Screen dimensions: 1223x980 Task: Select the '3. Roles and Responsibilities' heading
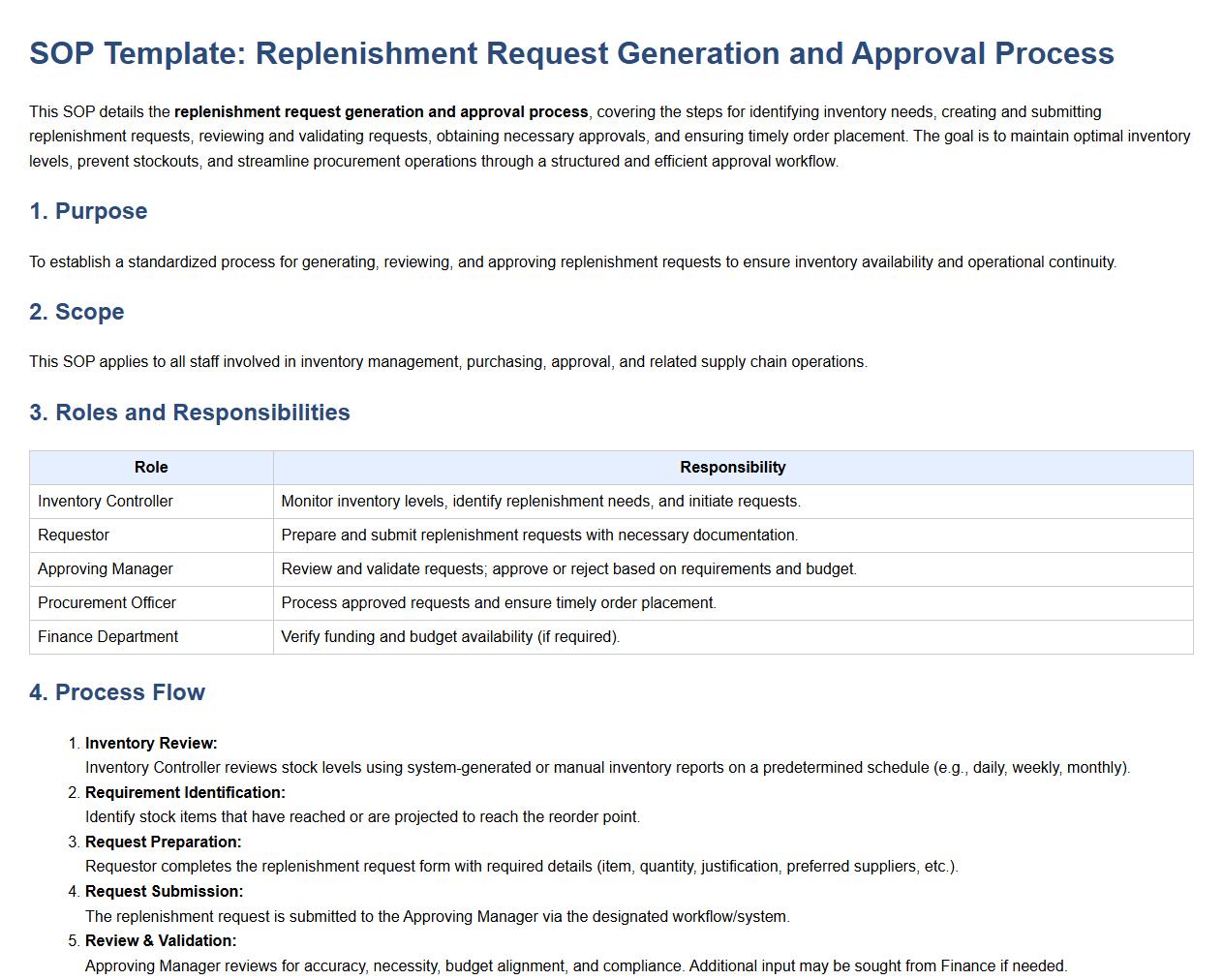coord(190,413)
